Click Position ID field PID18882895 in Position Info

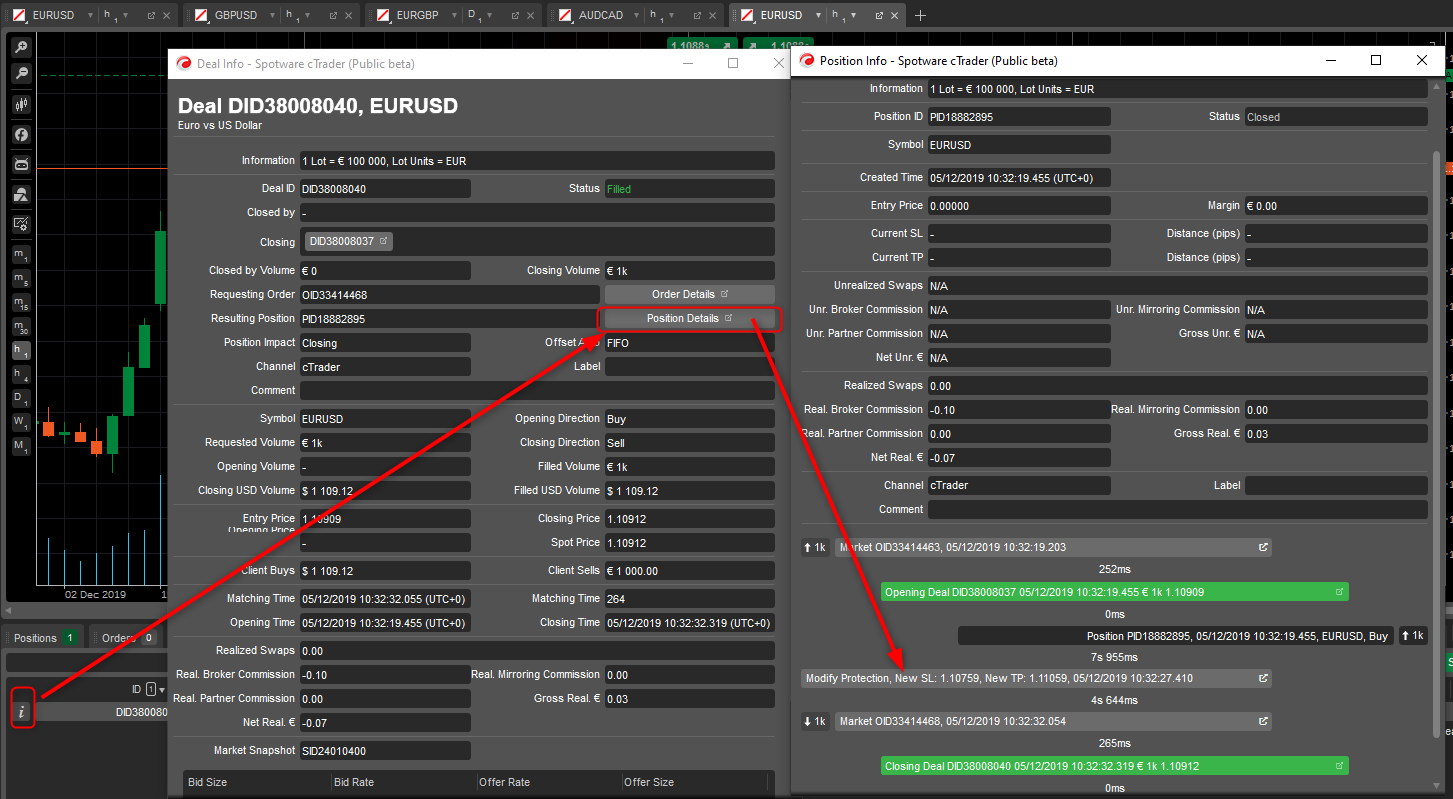coord(1019,117)
